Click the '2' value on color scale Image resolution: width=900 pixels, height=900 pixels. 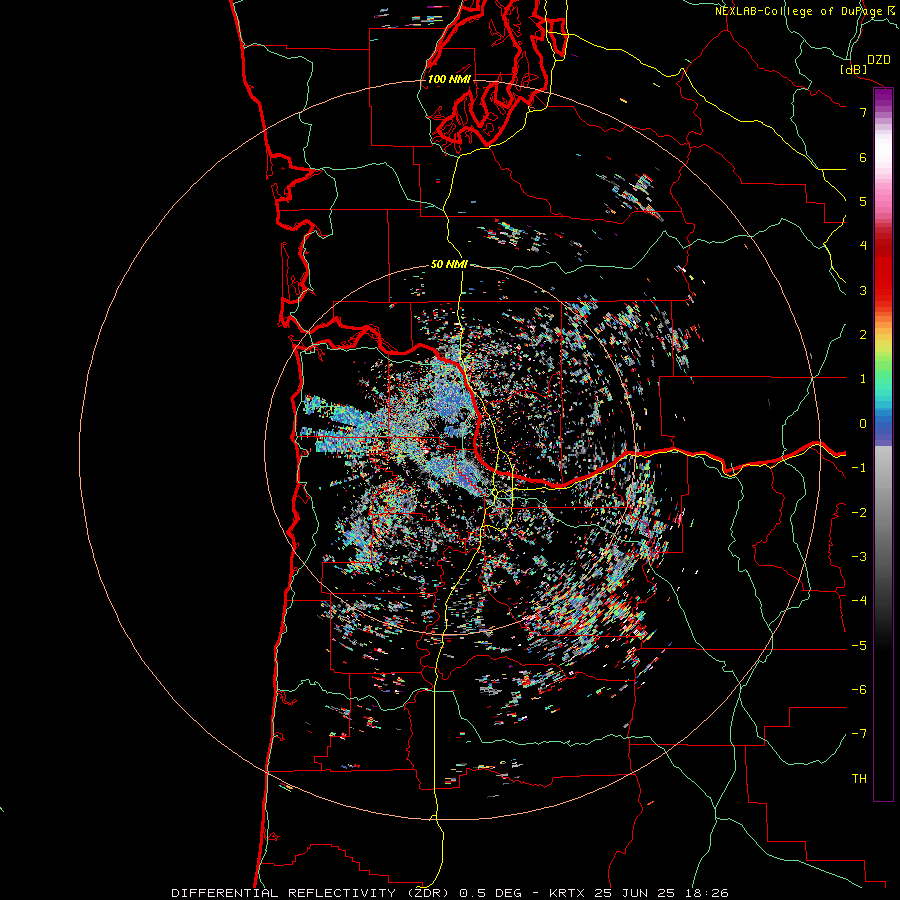click(x=863, y=335)
